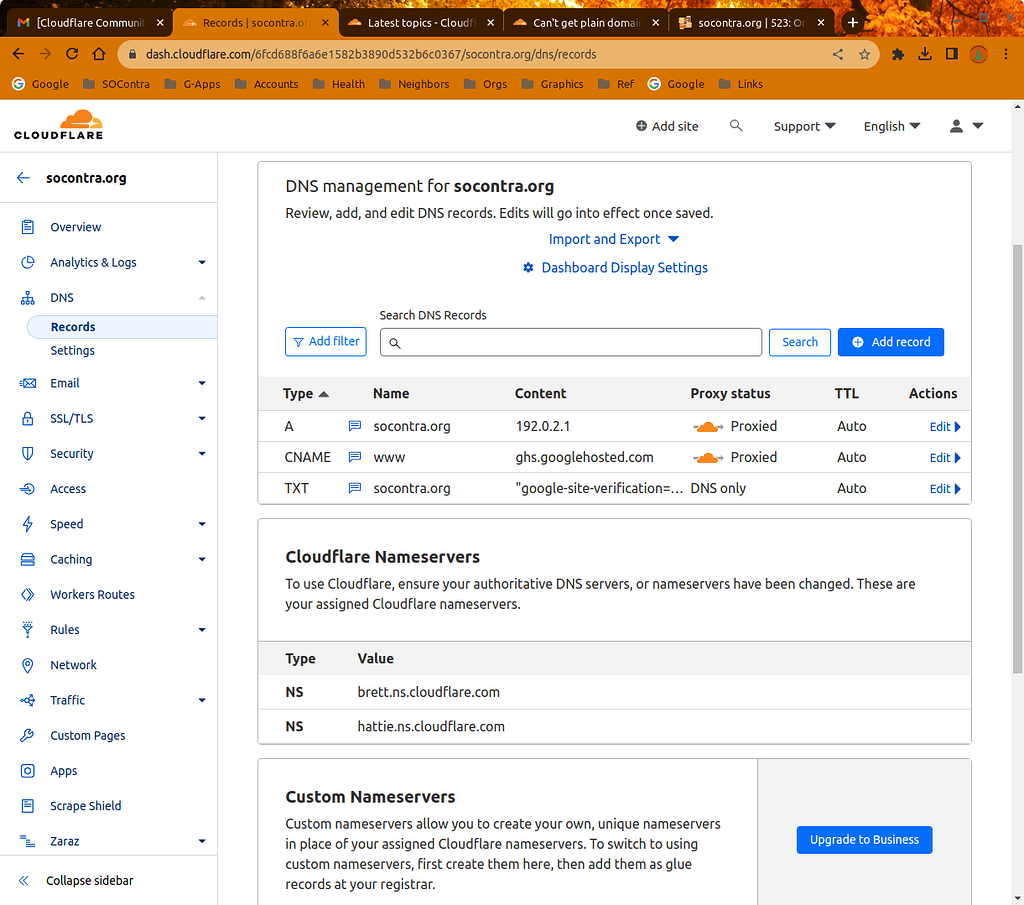Click the bookmark star in address bar
1024x905 pixels.
pos(865,54)
